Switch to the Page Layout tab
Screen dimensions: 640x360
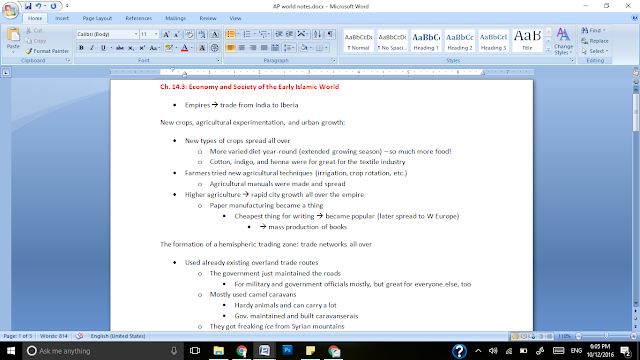(x=97, y=18)
